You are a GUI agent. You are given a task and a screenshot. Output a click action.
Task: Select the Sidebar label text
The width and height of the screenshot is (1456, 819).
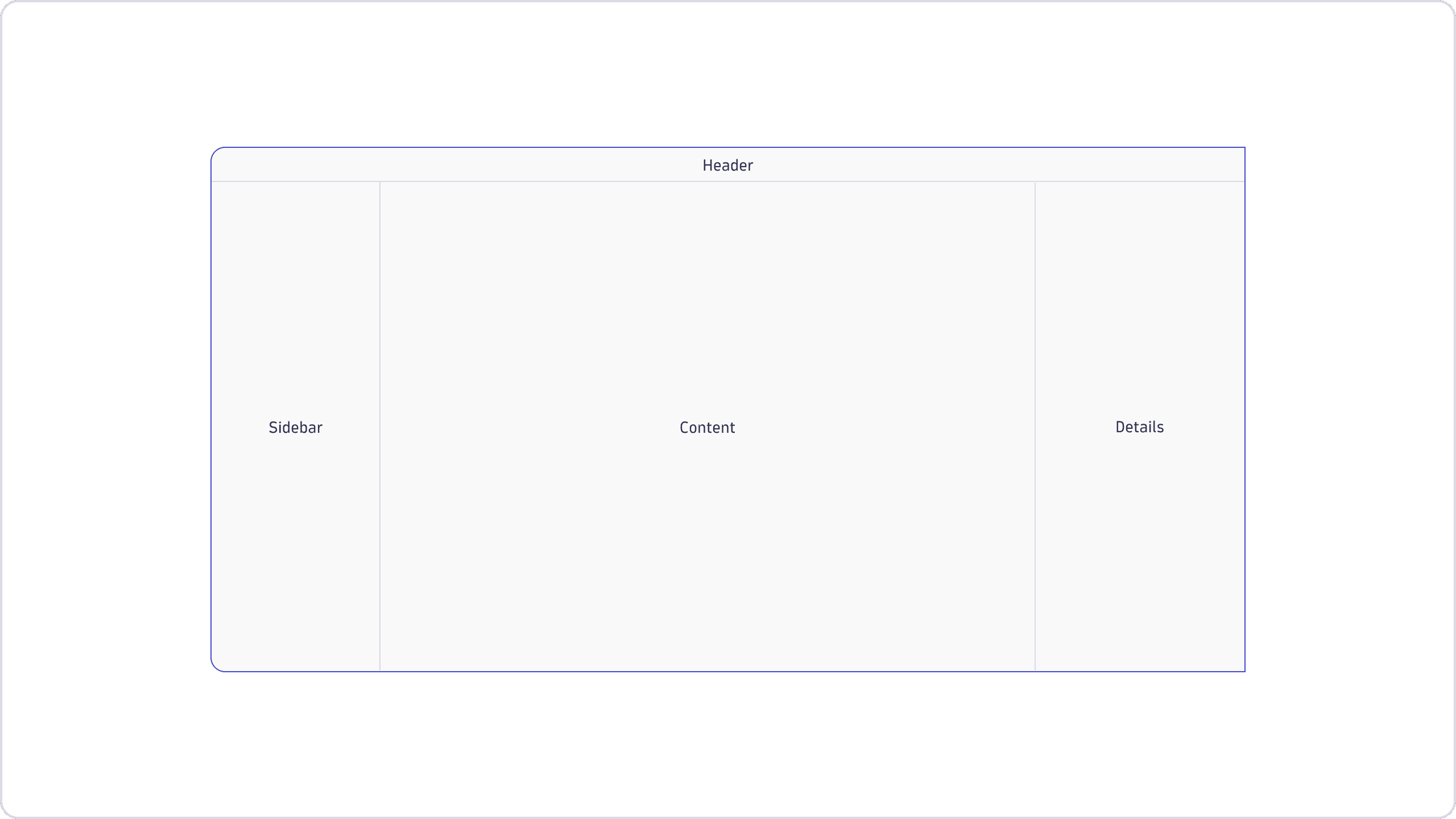click(x=295, y=428)
